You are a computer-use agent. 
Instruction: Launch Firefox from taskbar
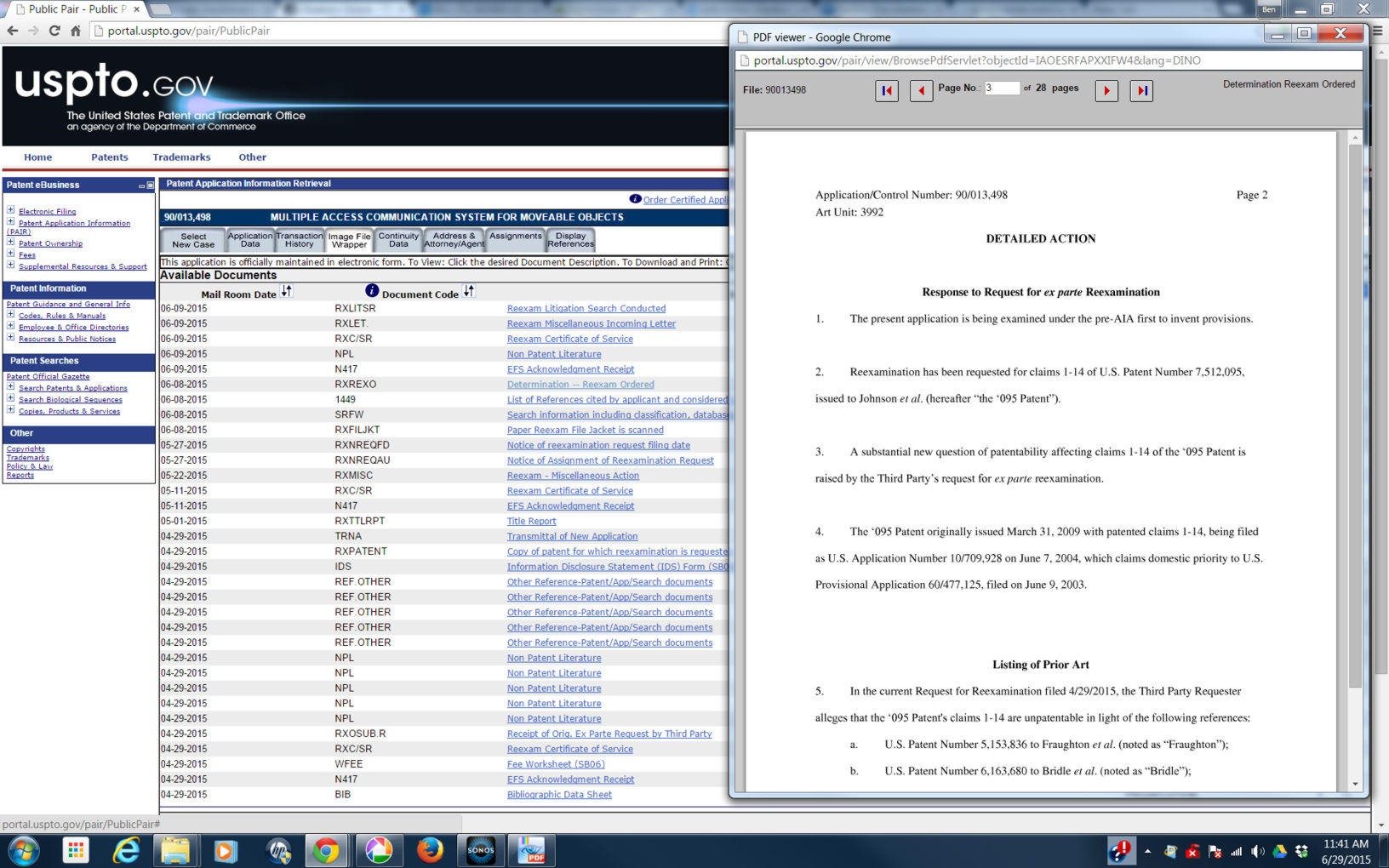430,850
